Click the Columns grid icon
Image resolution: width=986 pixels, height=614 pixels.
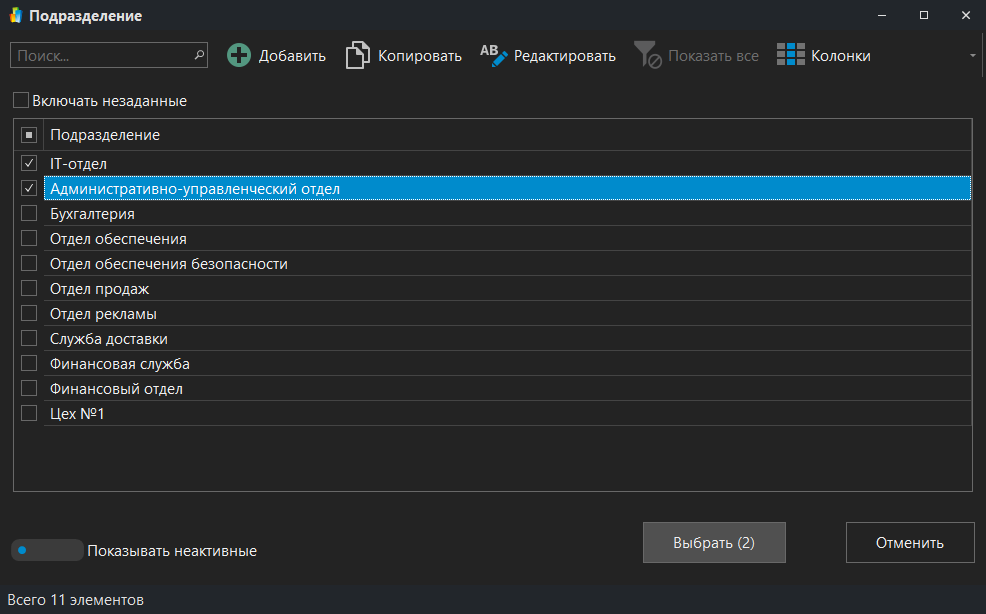click(x=791, y=56)
